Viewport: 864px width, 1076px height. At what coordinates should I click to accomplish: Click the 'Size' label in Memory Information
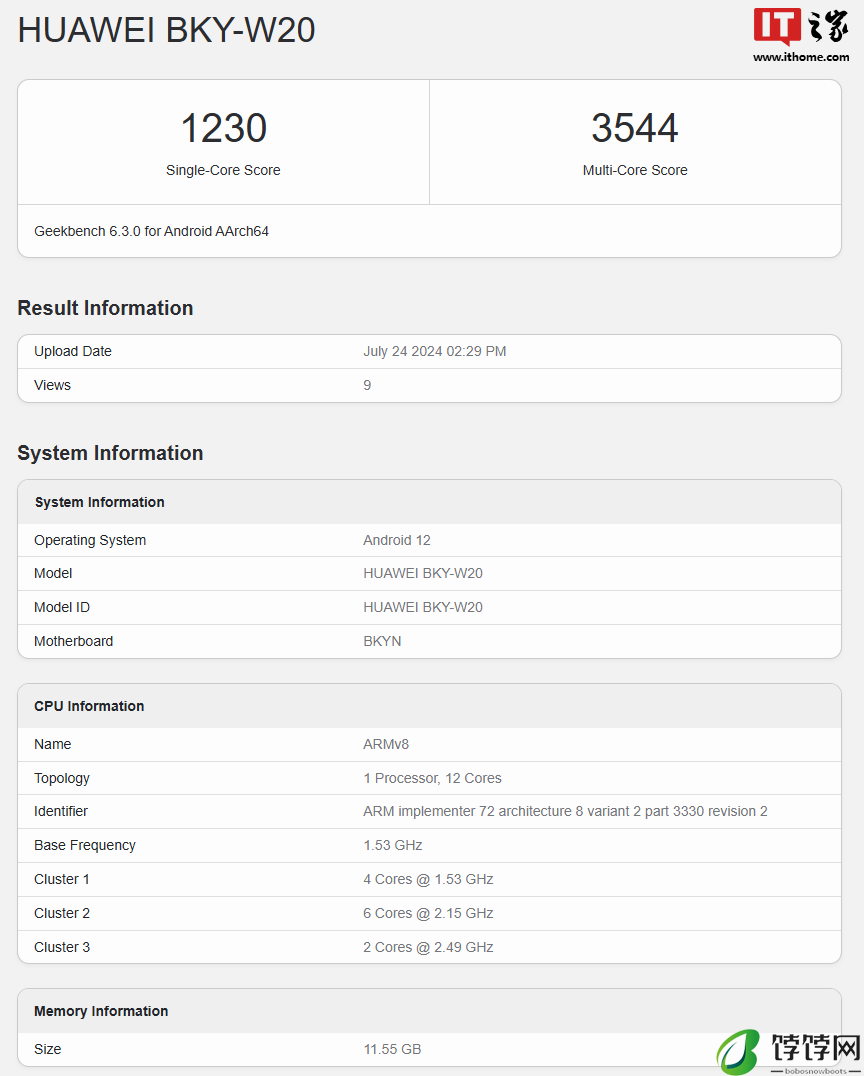[47, 1049]
